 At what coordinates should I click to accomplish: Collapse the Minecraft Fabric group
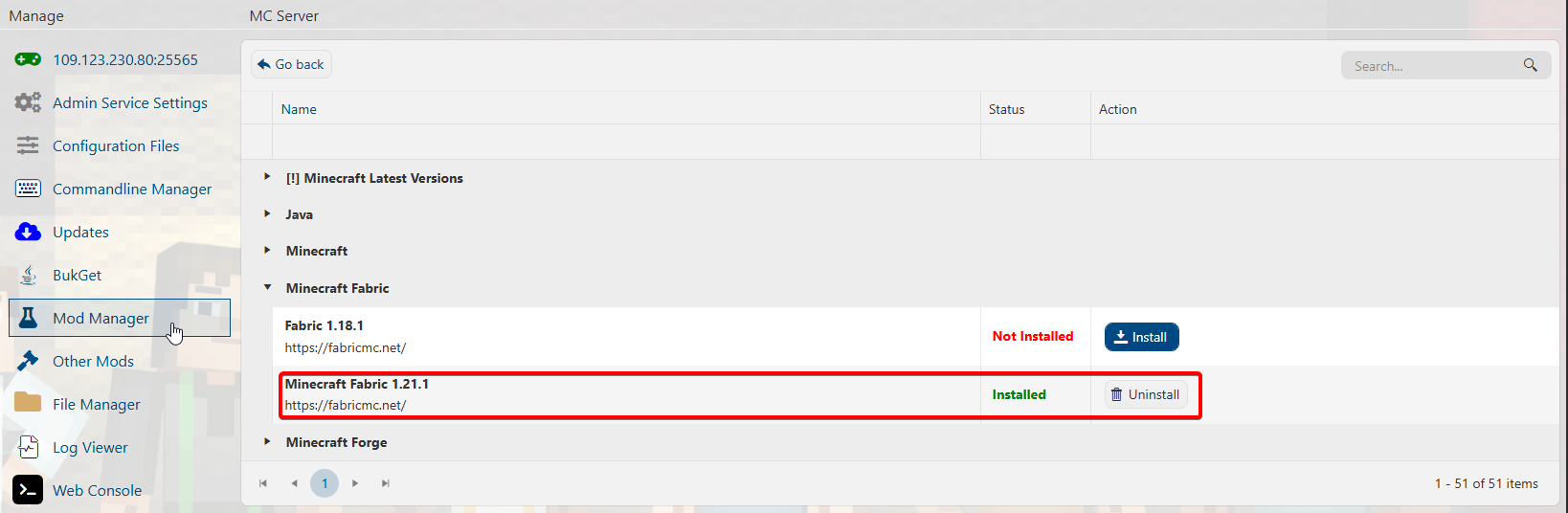pyautogui.click(x=267, y=287)
